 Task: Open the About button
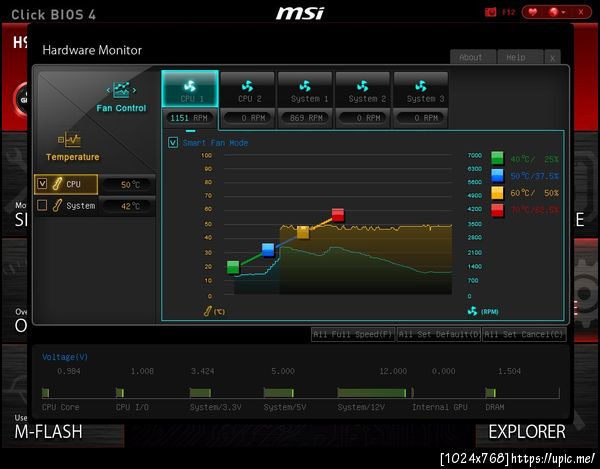[x=473, y=57]
